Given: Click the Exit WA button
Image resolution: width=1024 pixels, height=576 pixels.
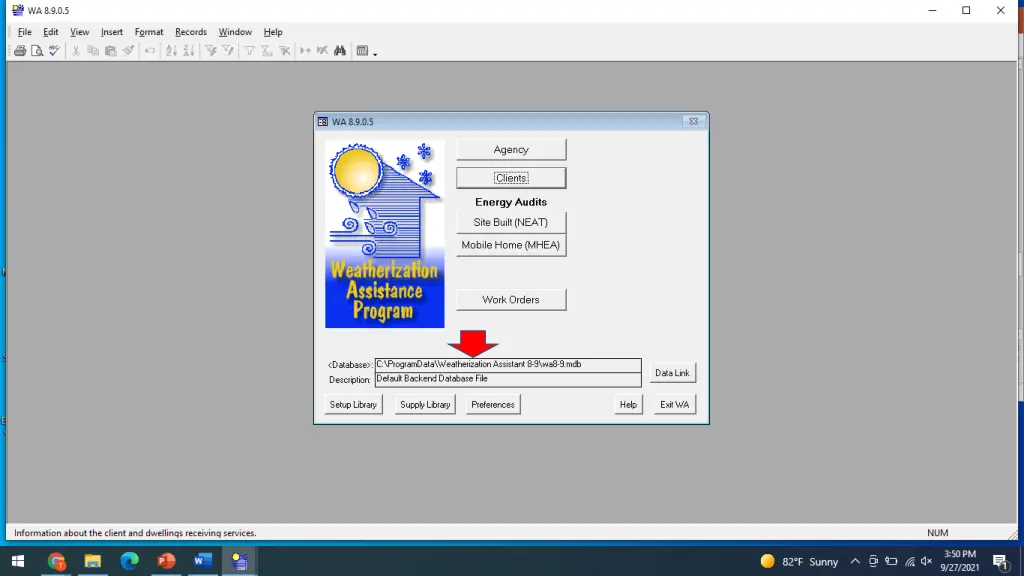Looking at the screenshot, I should [675, 404].
